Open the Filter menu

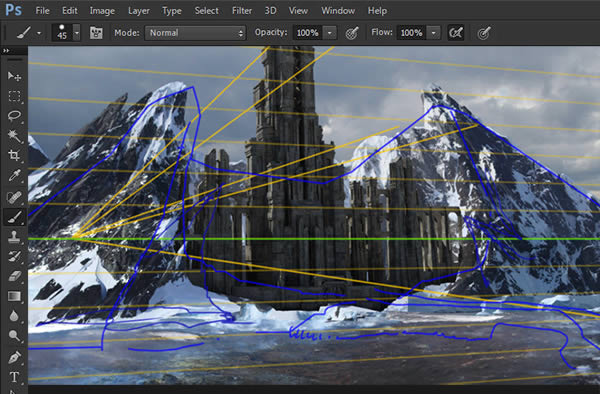coord(242,11)
